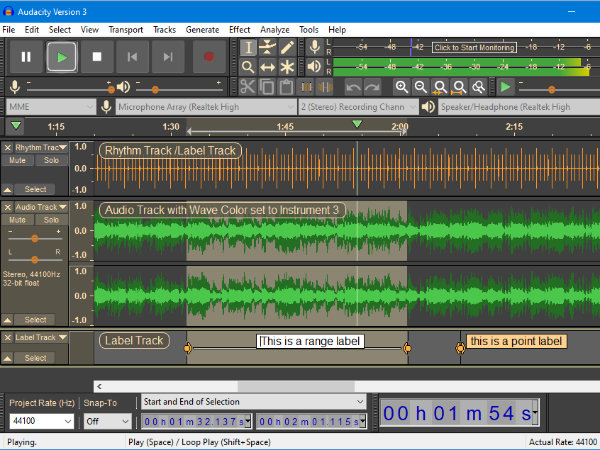The image size is (600, 450).
Task: Open the MME audio host dropdown
Action: click(x=51, y=107)
